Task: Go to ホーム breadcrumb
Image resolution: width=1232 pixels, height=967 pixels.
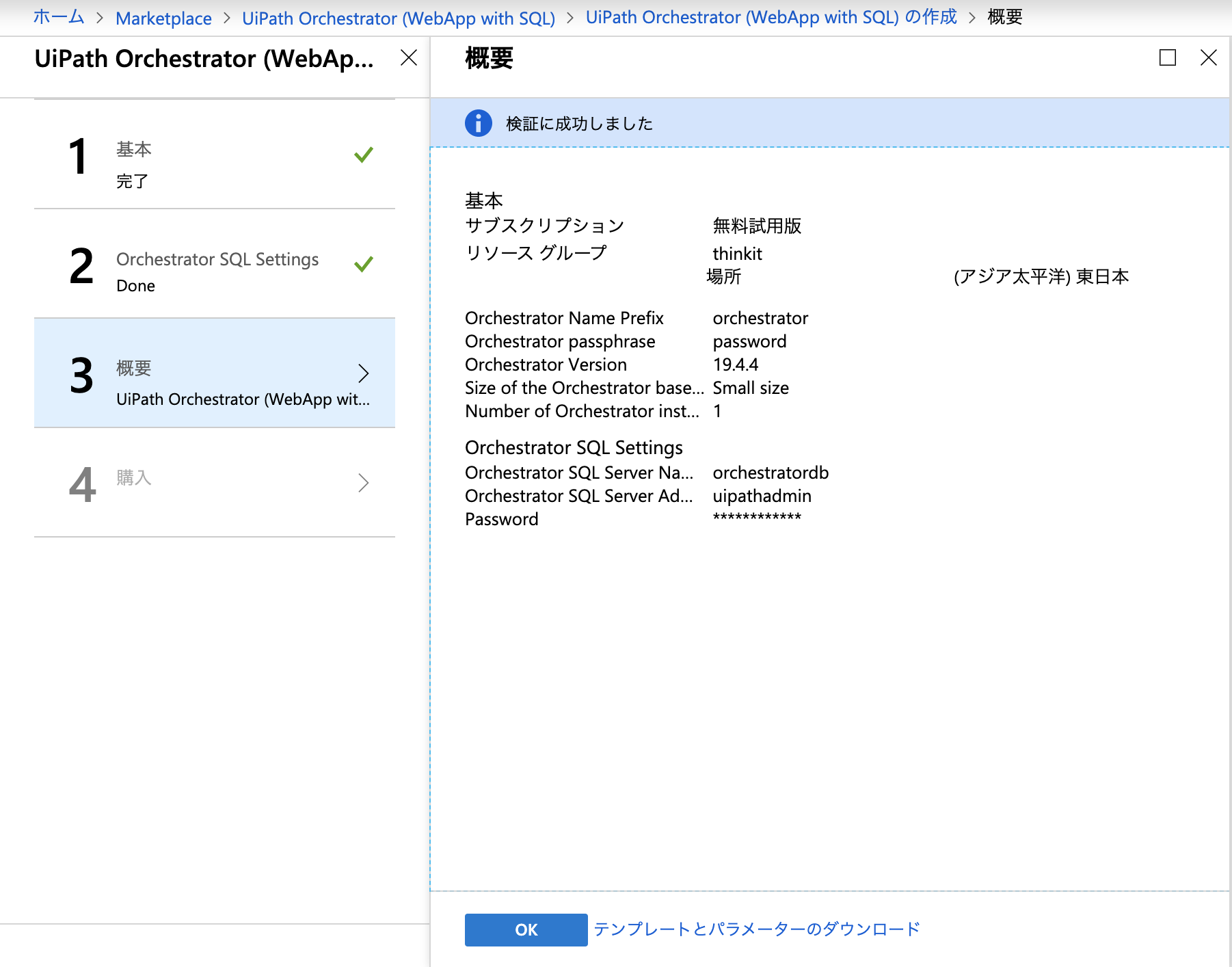Action: point(59,17)
